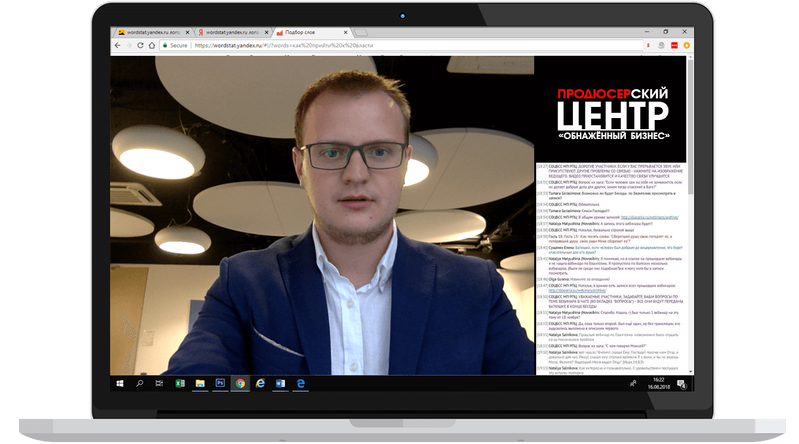Reload the wordstat page

(x=140, y=45)
